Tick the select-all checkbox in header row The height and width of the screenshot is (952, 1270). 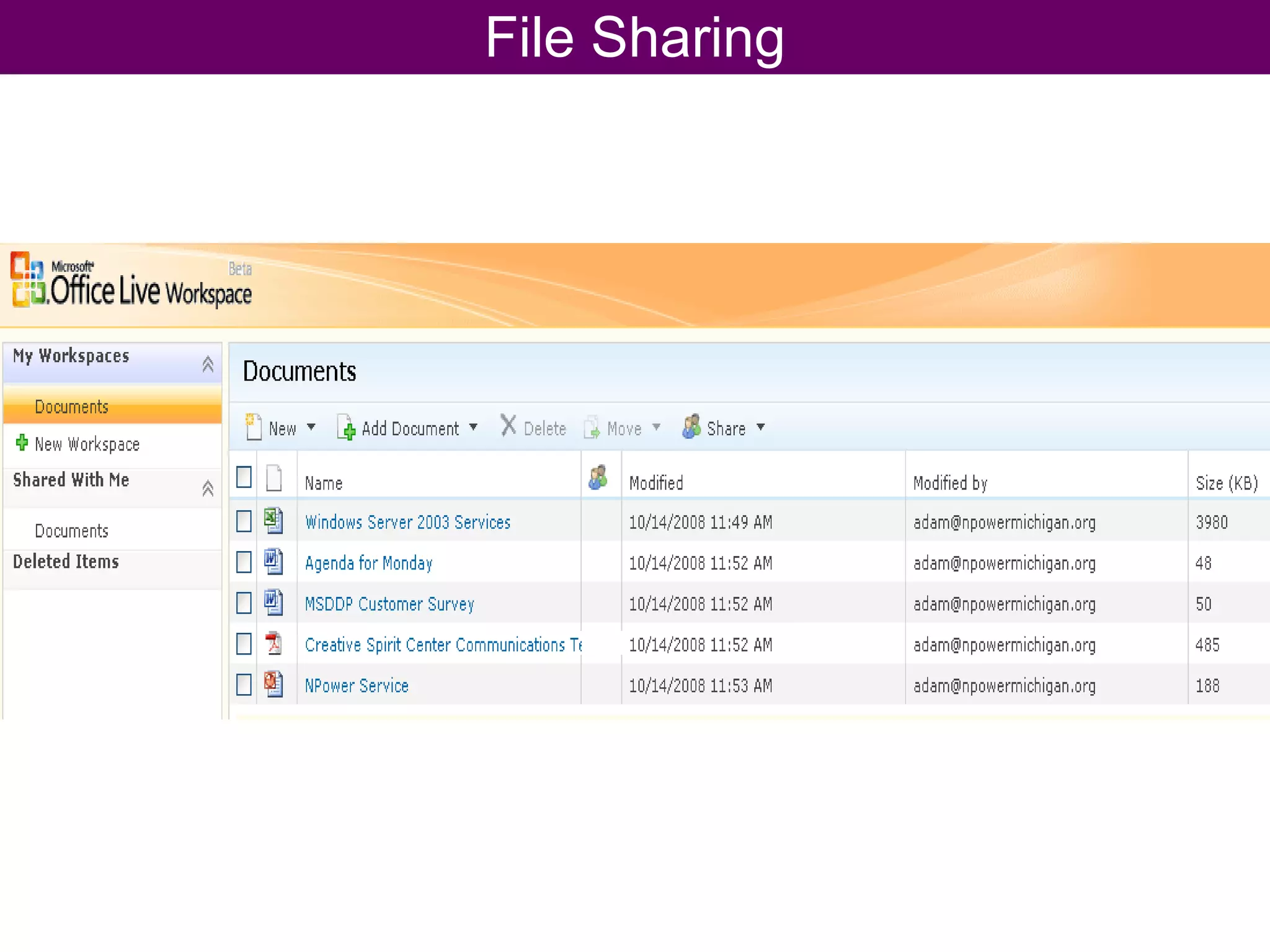coord(244,477)
